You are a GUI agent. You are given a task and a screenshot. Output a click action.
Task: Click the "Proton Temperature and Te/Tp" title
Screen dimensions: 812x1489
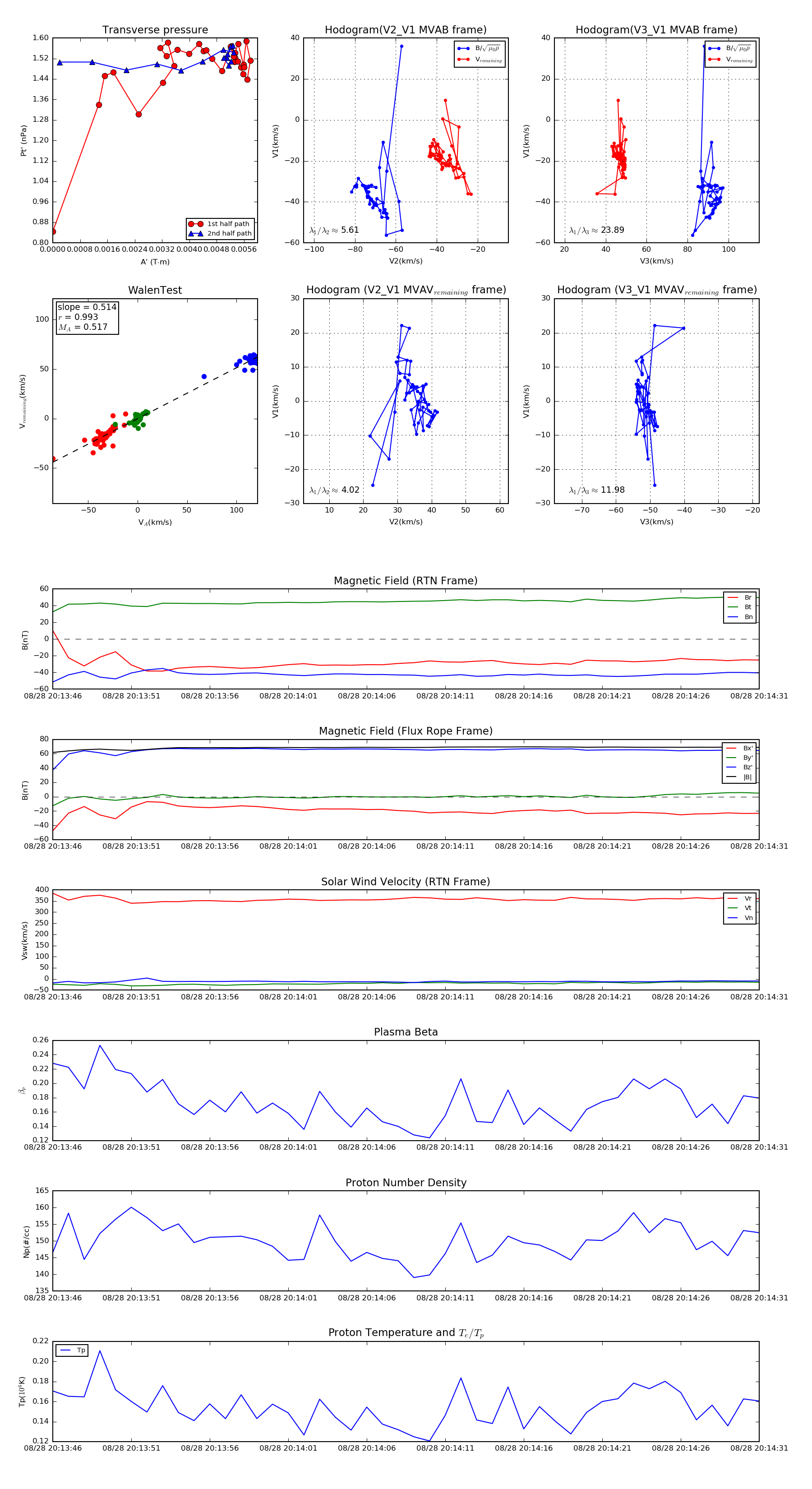[x=406, y=1332]
